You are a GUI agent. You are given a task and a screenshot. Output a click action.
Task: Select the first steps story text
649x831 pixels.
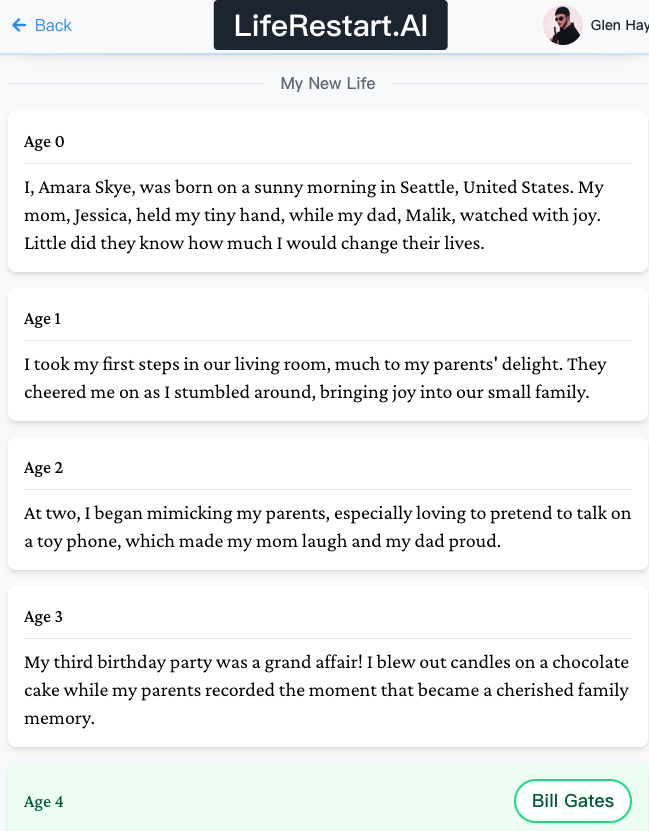tap(315, 364)
